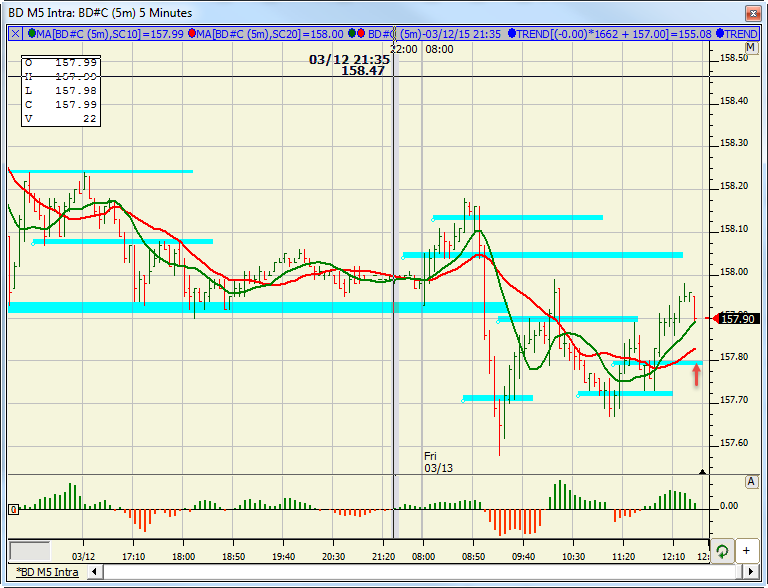This screenshot has width=768, height=588.
Task: Click the horizontal scrollbar track
Action: click(x=421, y=571)
